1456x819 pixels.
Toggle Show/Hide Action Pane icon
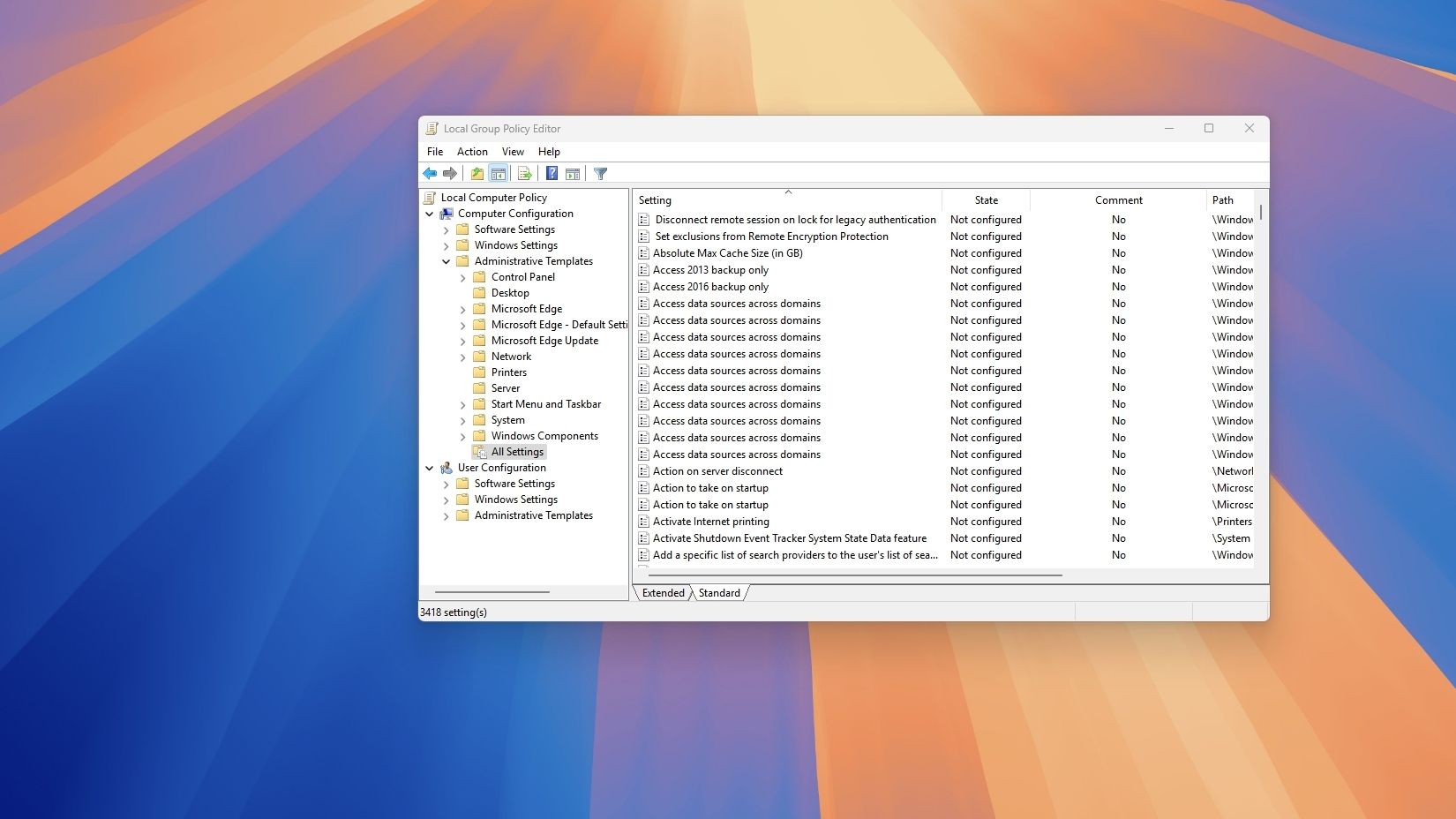573,174
